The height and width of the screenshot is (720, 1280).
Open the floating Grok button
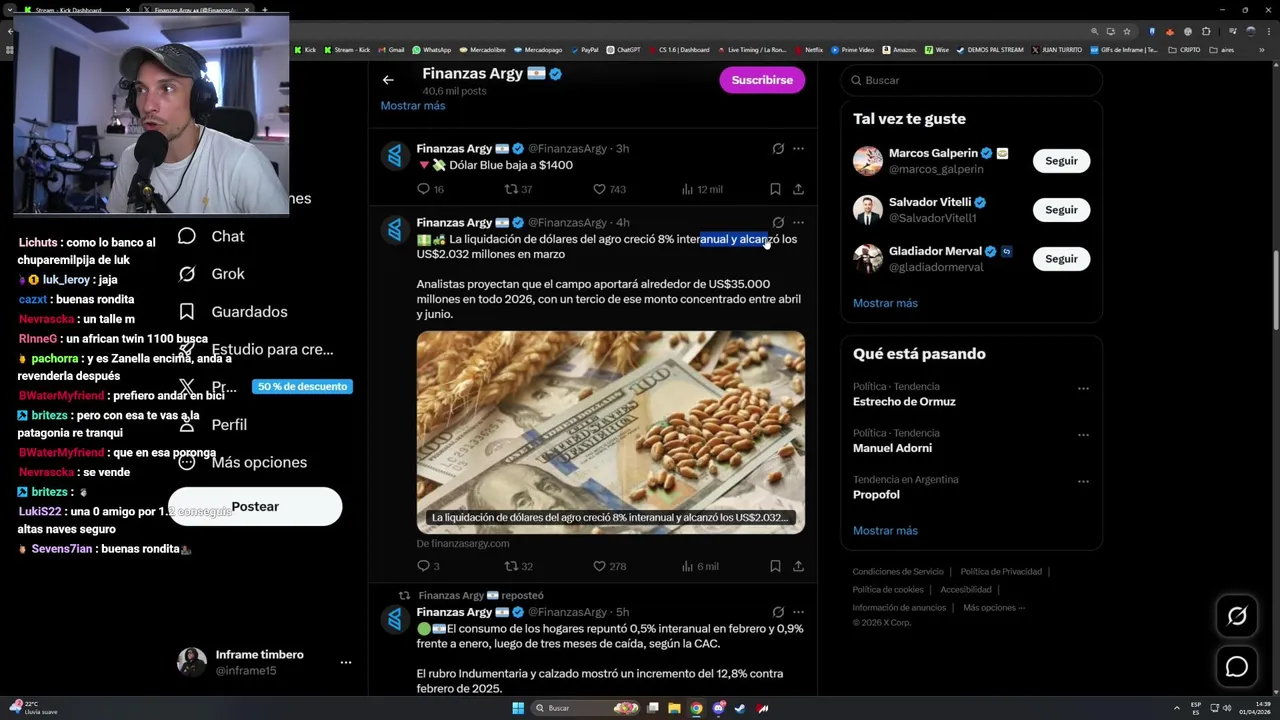(1237, 617)
